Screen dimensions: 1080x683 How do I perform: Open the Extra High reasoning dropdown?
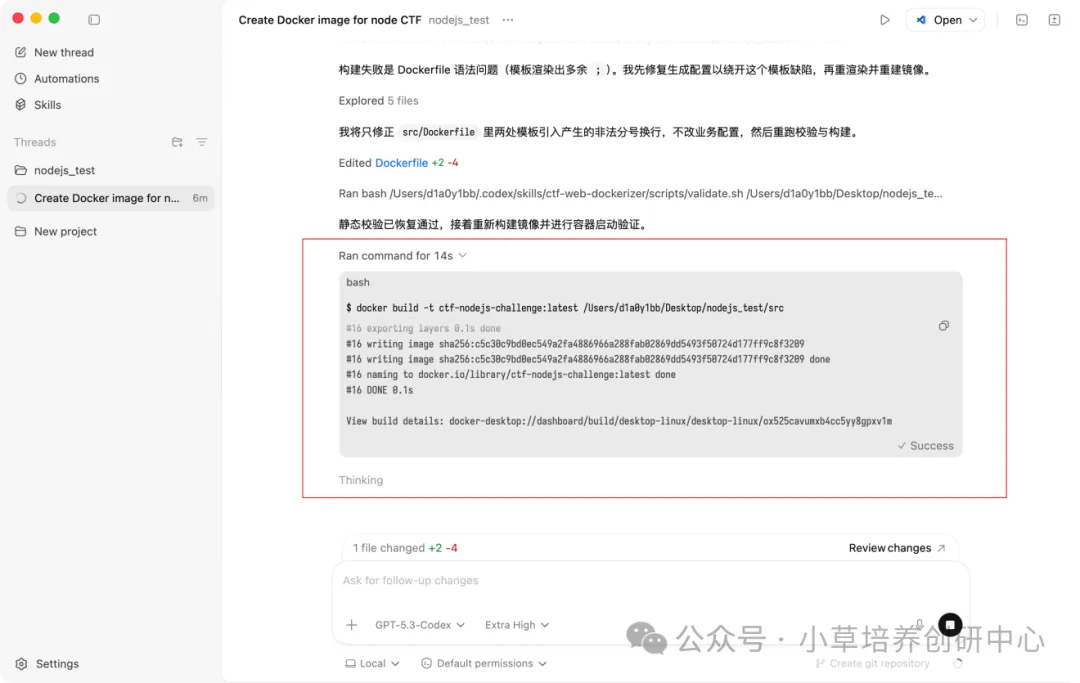pos(517,625)
